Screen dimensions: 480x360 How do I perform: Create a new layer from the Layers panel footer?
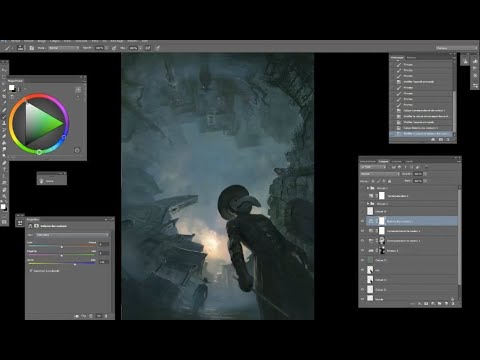coord(446,304)
